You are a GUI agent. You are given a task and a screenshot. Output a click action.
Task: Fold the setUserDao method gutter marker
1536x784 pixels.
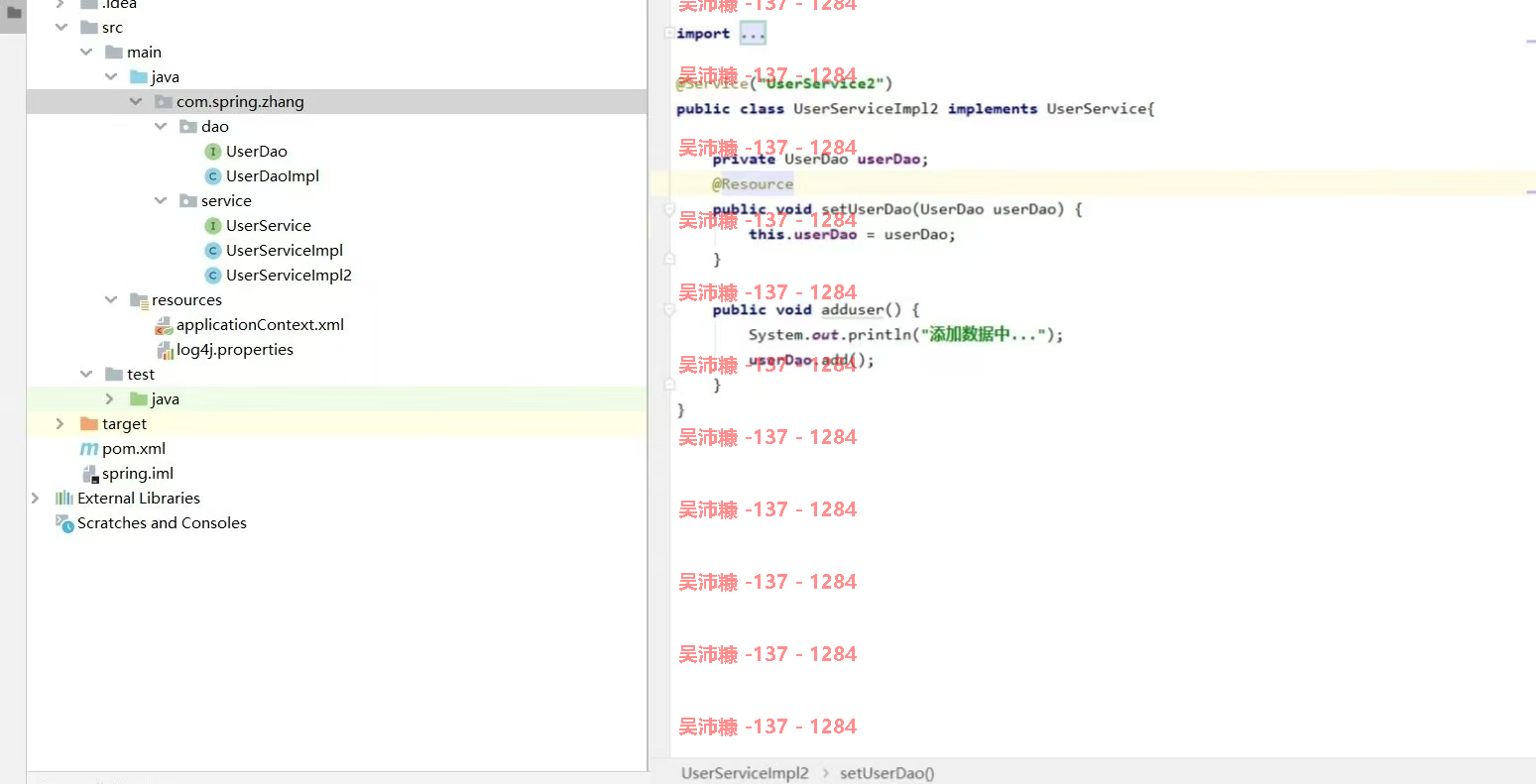[x=669, y=209]
